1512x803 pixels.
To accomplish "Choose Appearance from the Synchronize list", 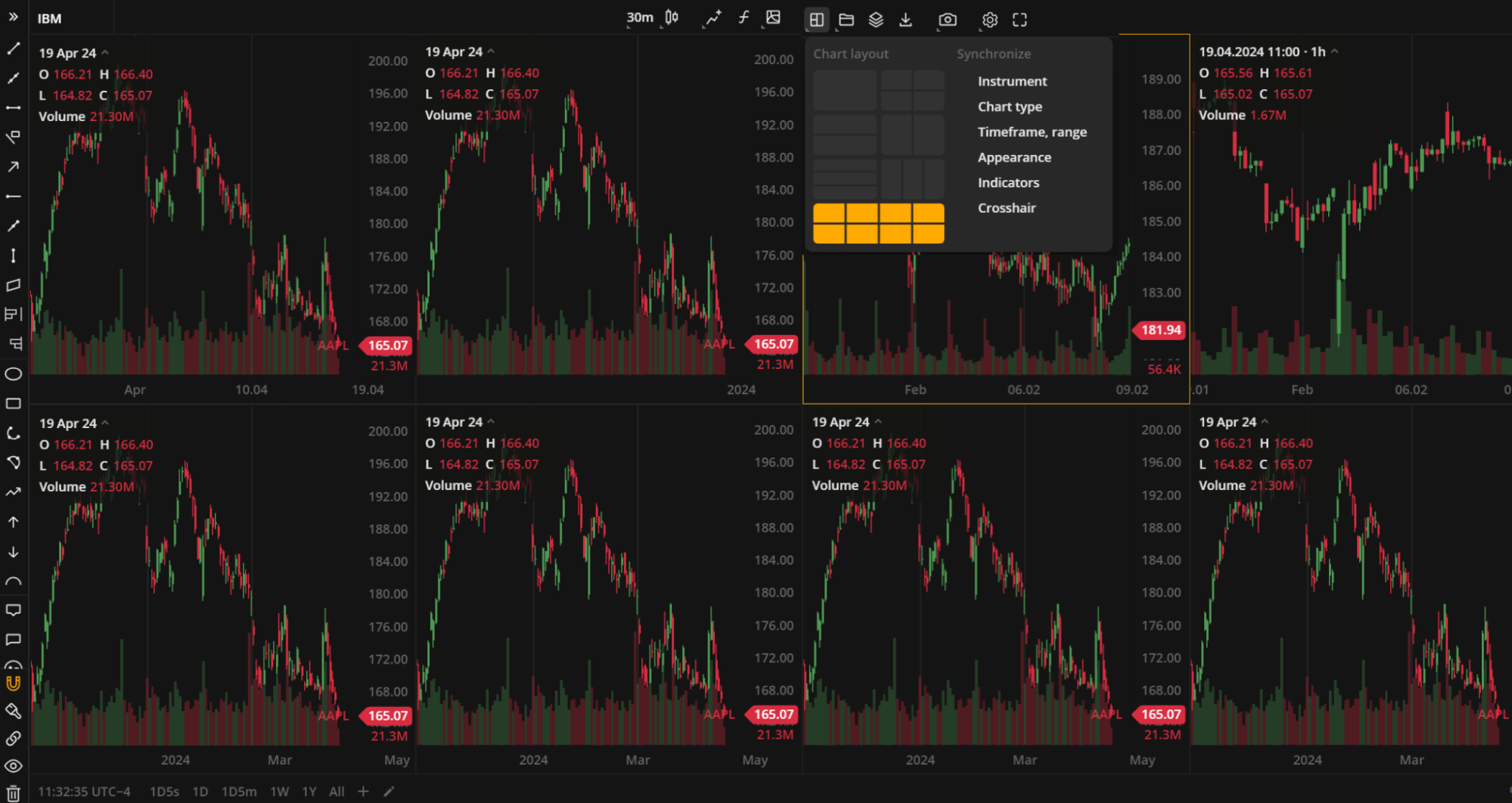I will [1014, 157].
